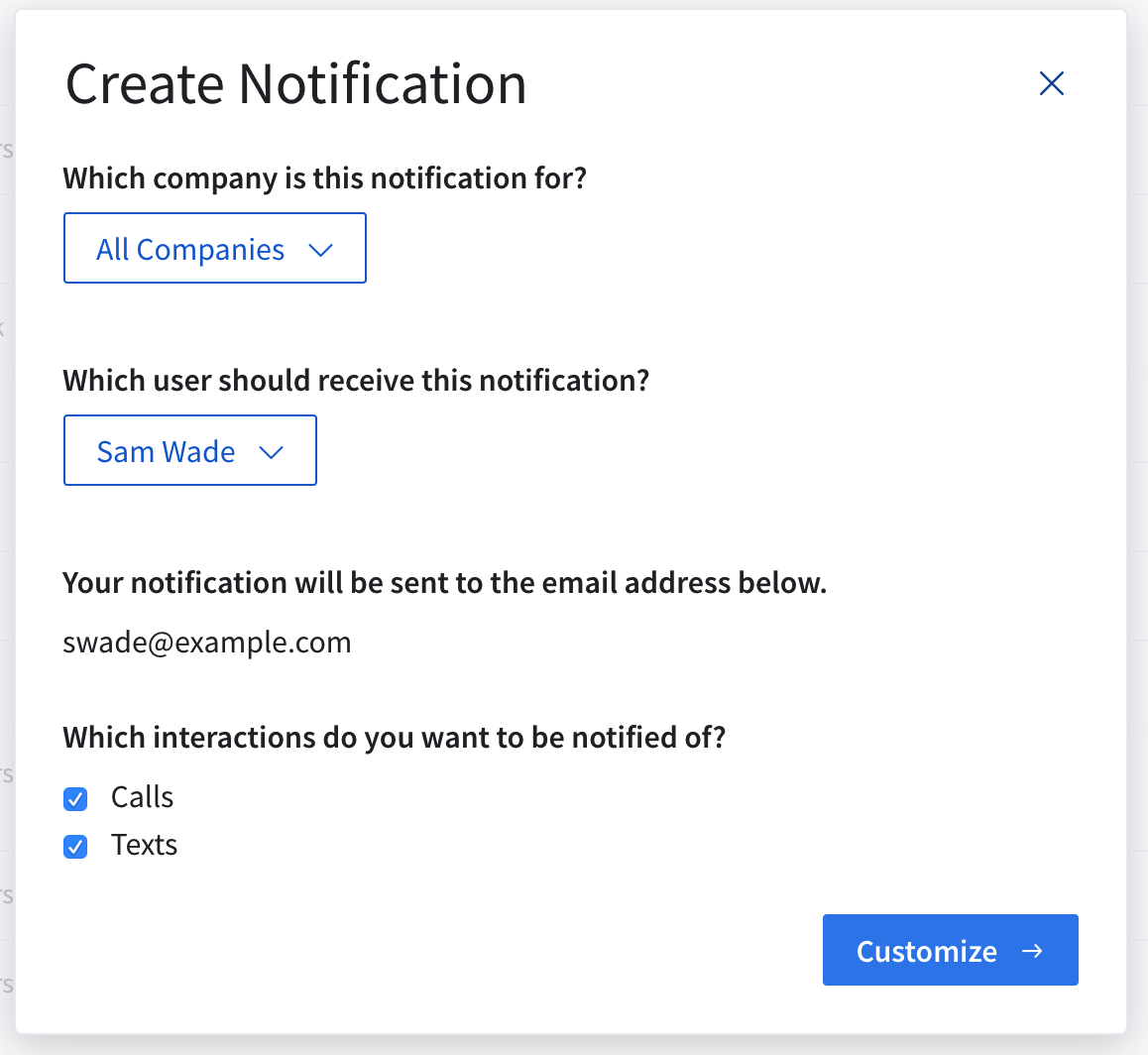Click the right-arrow glyph next to Customize label

[x=1034, y=950]
